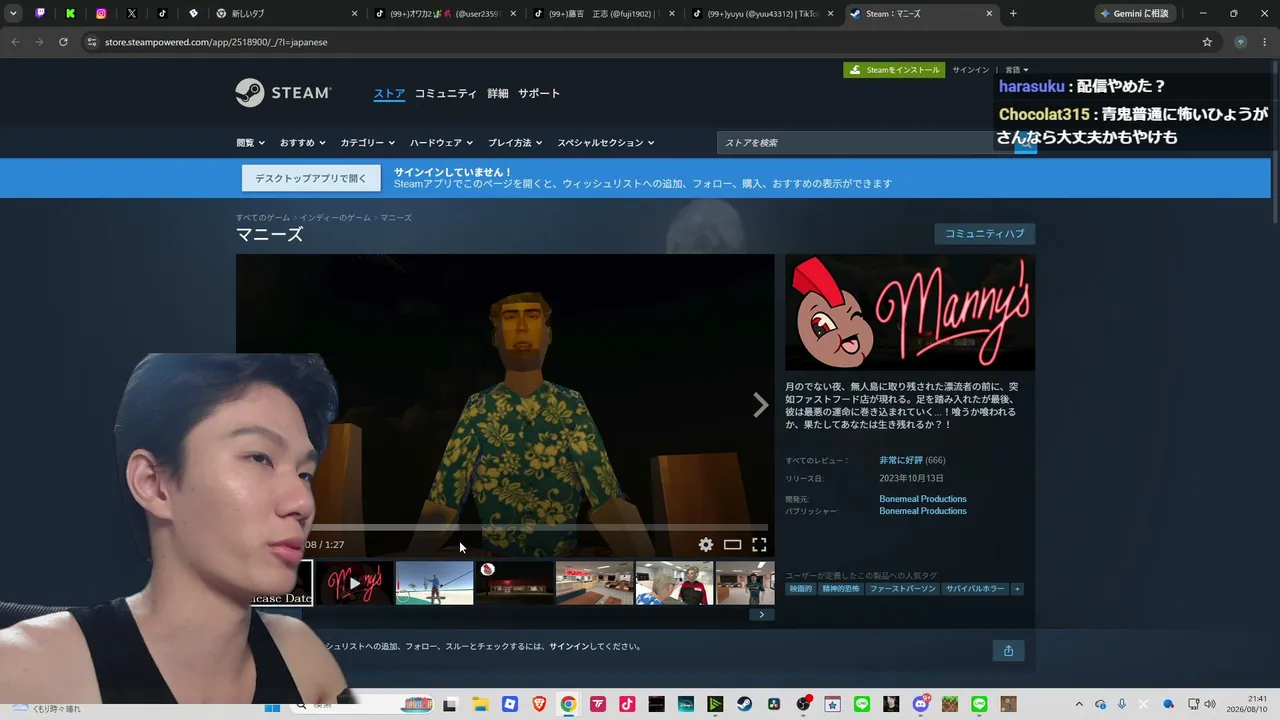Toggle theater mode on the trailer player
Viewport: 1280px width, 720px height.
click(x=732, y=545)
